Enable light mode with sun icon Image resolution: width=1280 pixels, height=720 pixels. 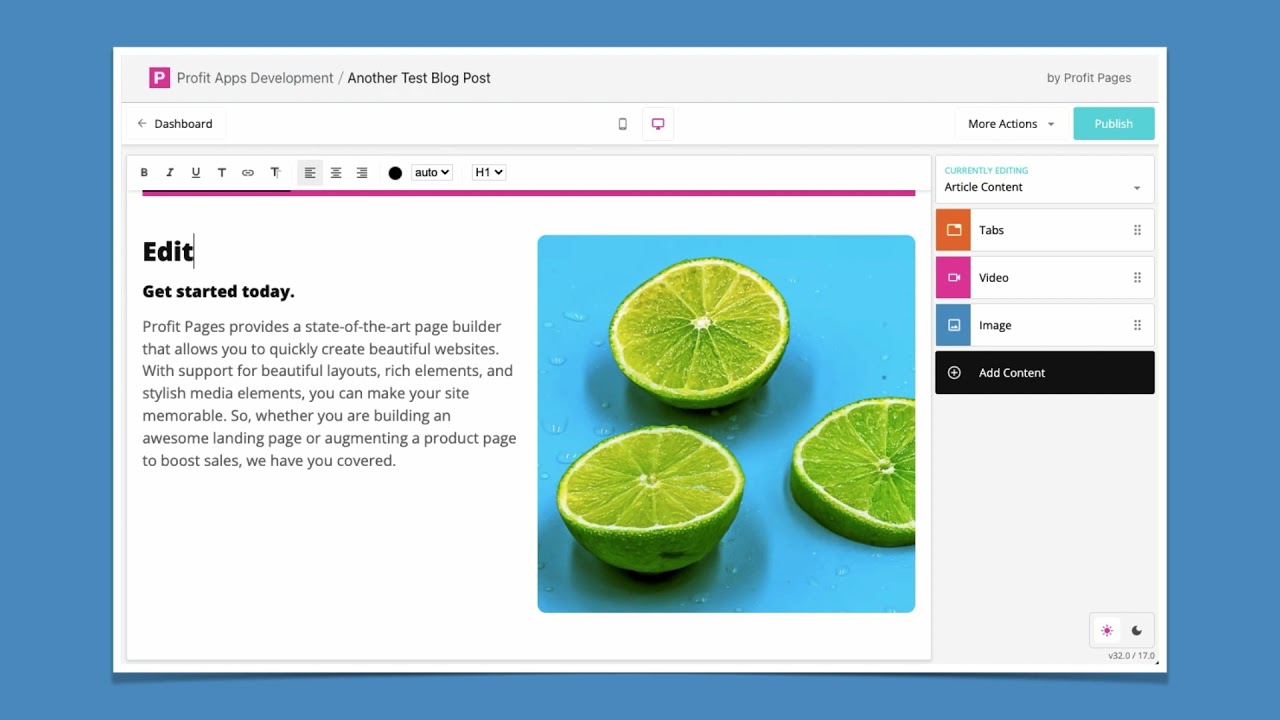(x=1107, y=631)
